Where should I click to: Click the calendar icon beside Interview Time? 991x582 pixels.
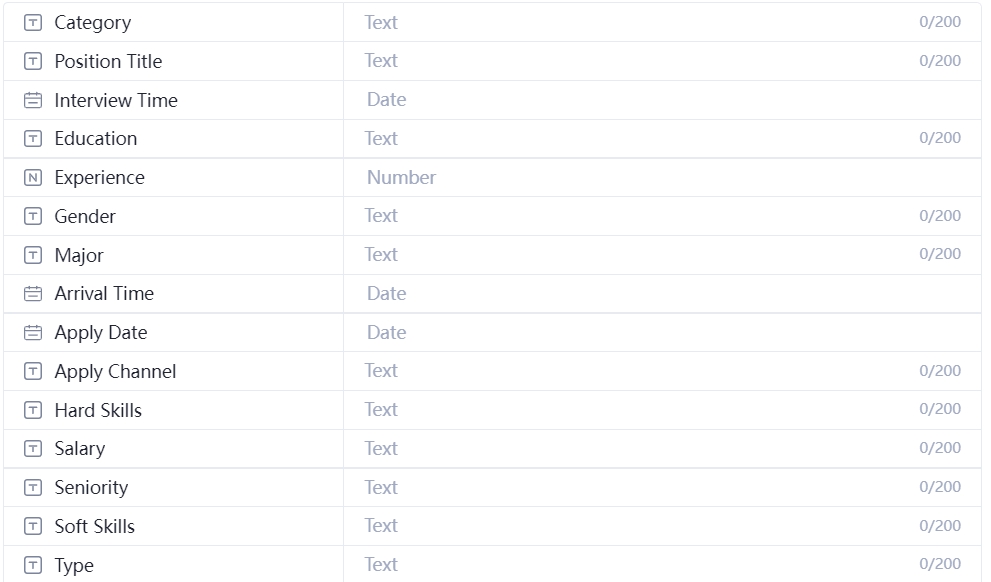point(33,100)
